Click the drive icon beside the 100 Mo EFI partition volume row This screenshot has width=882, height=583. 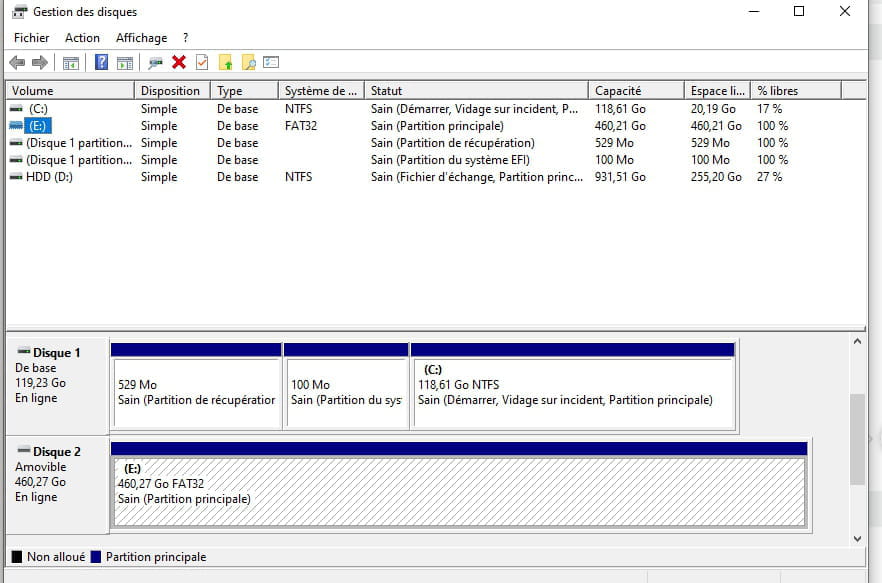(16, 159)
